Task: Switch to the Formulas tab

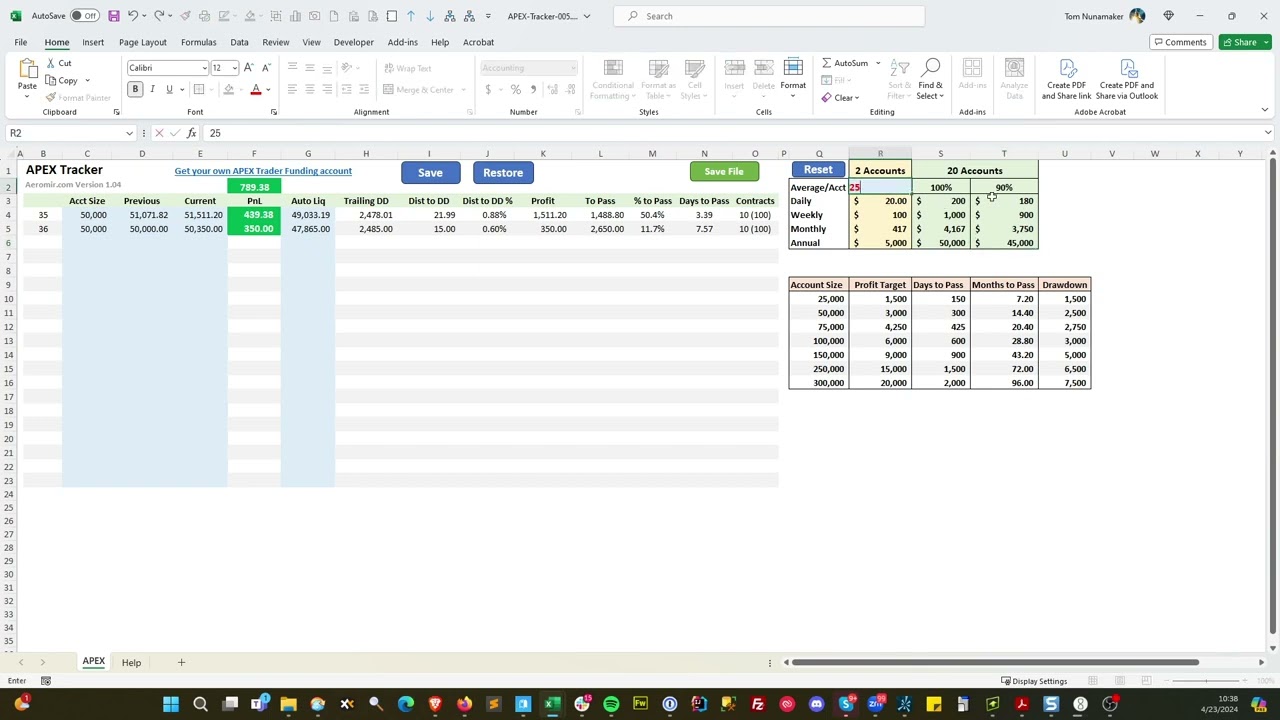Action: coord(198,42)
